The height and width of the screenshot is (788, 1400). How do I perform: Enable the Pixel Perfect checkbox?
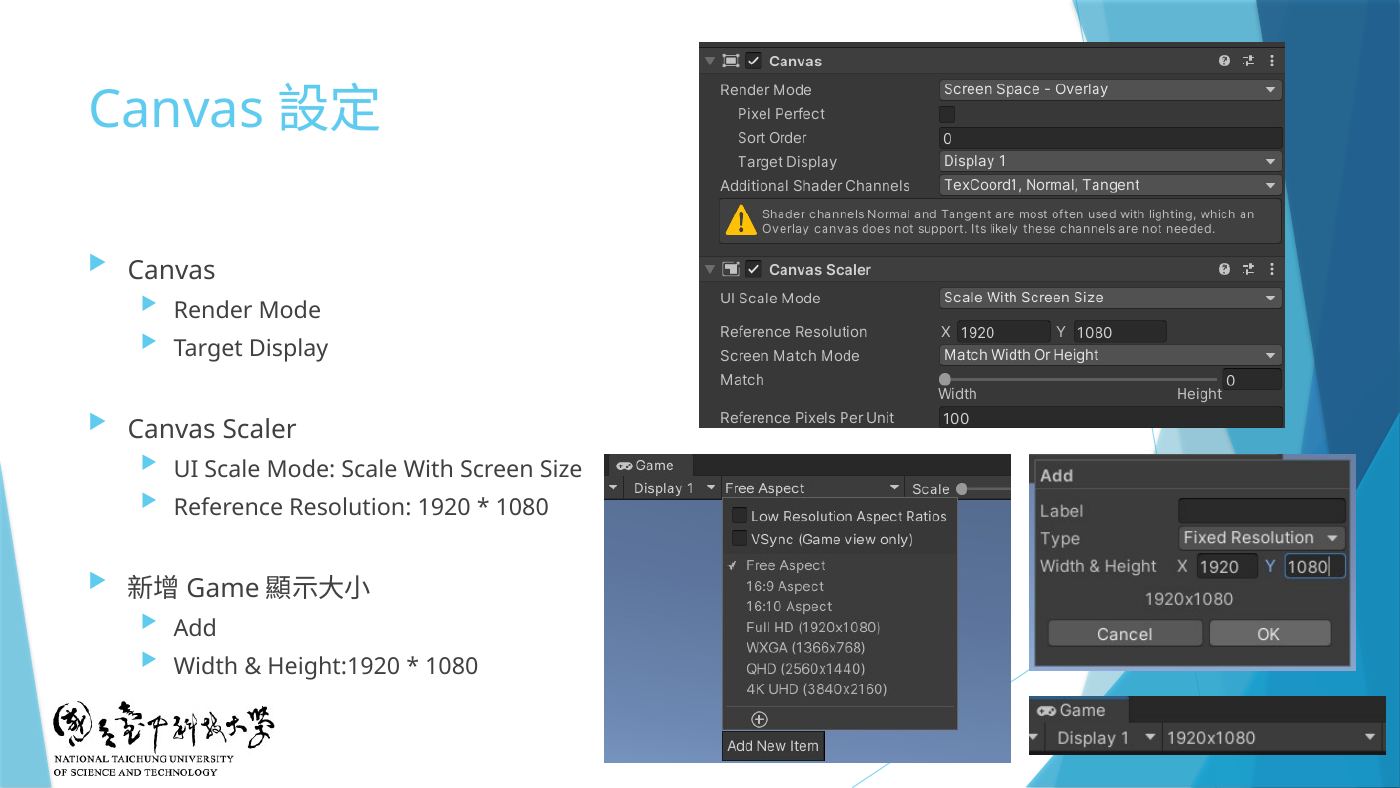pos(947,114)
